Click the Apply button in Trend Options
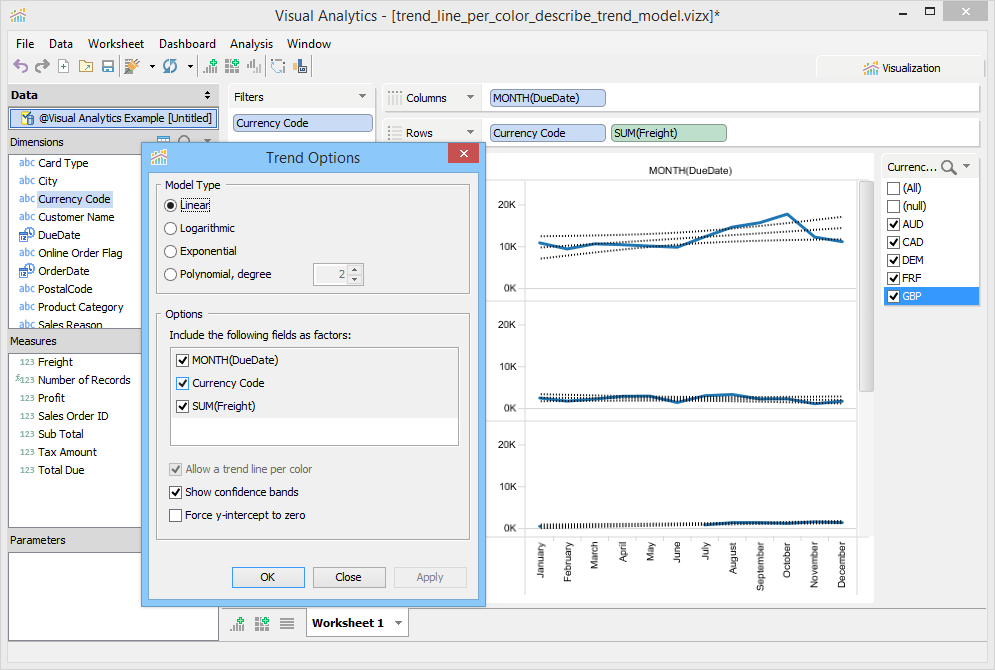This screenshot has height=670, width=995. coord(430,577)
